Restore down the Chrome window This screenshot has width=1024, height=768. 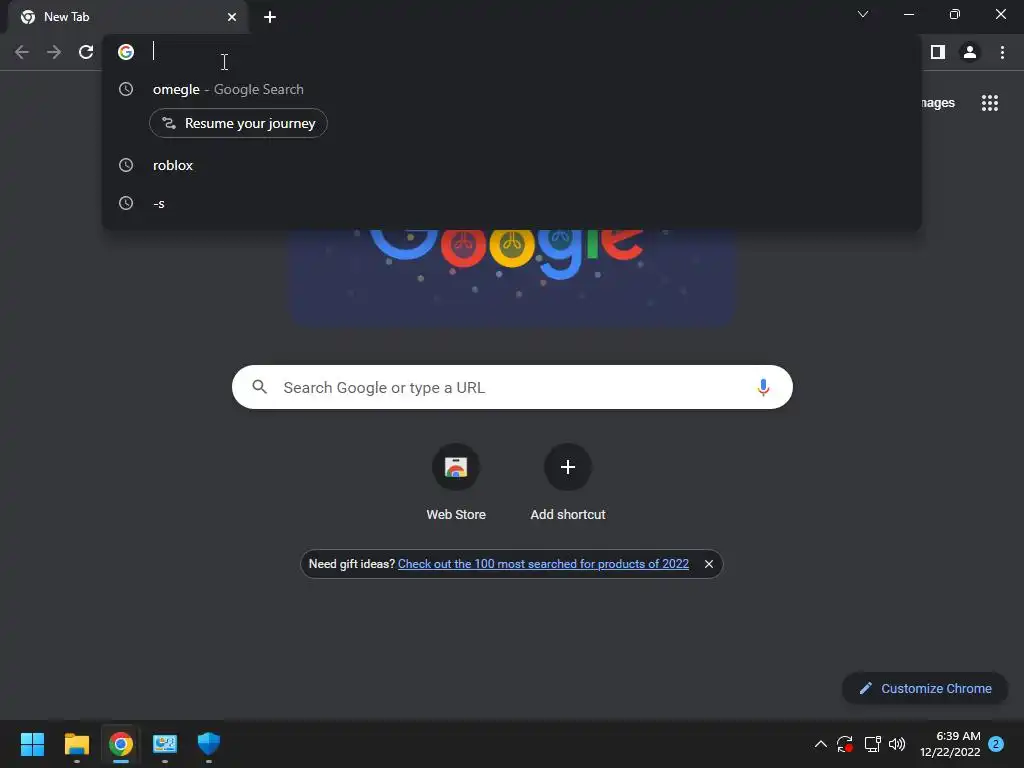pyautogui.click(x=955, y=14)
